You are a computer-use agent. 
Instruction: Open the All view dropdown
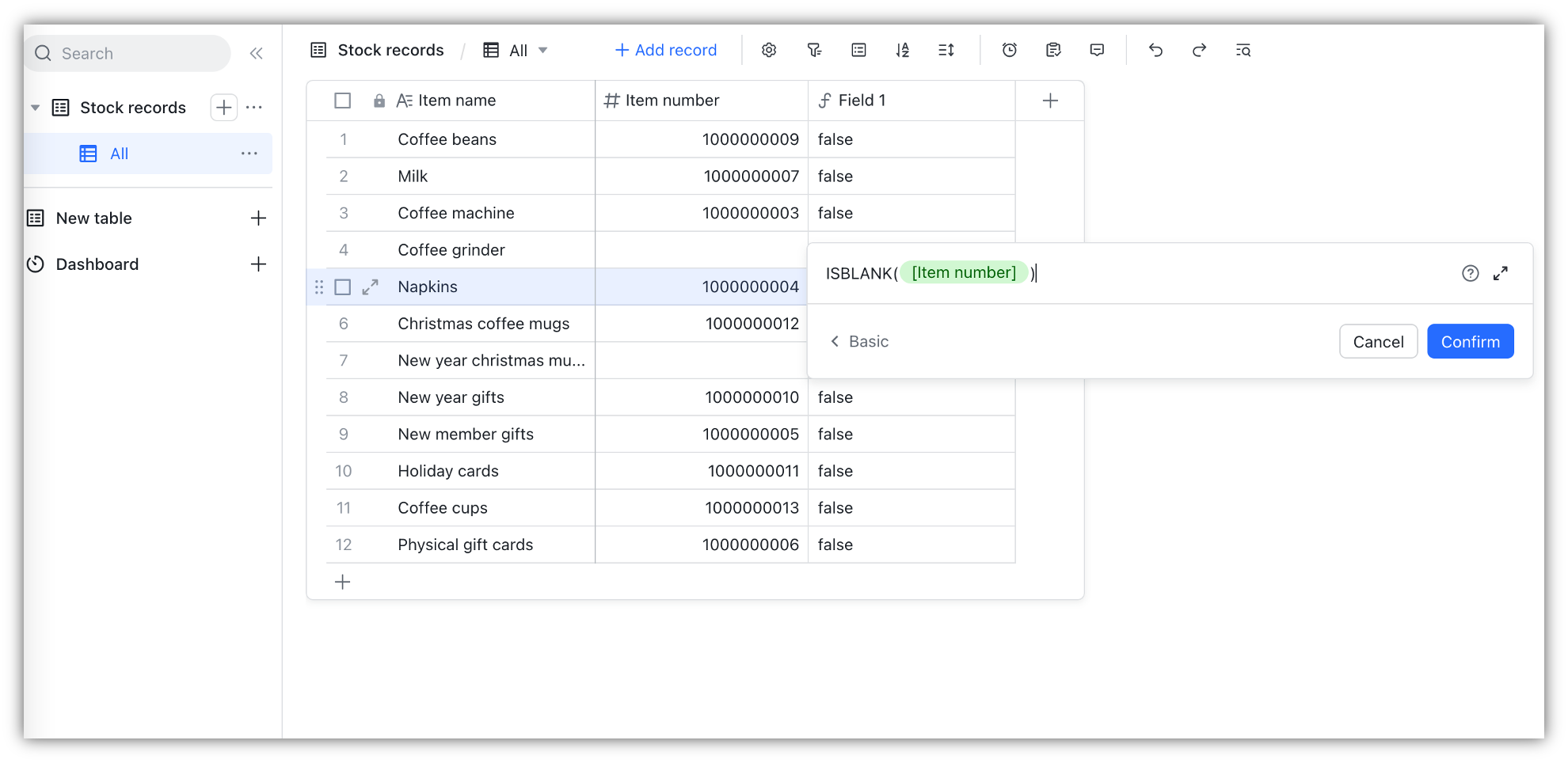click(543, 50)
